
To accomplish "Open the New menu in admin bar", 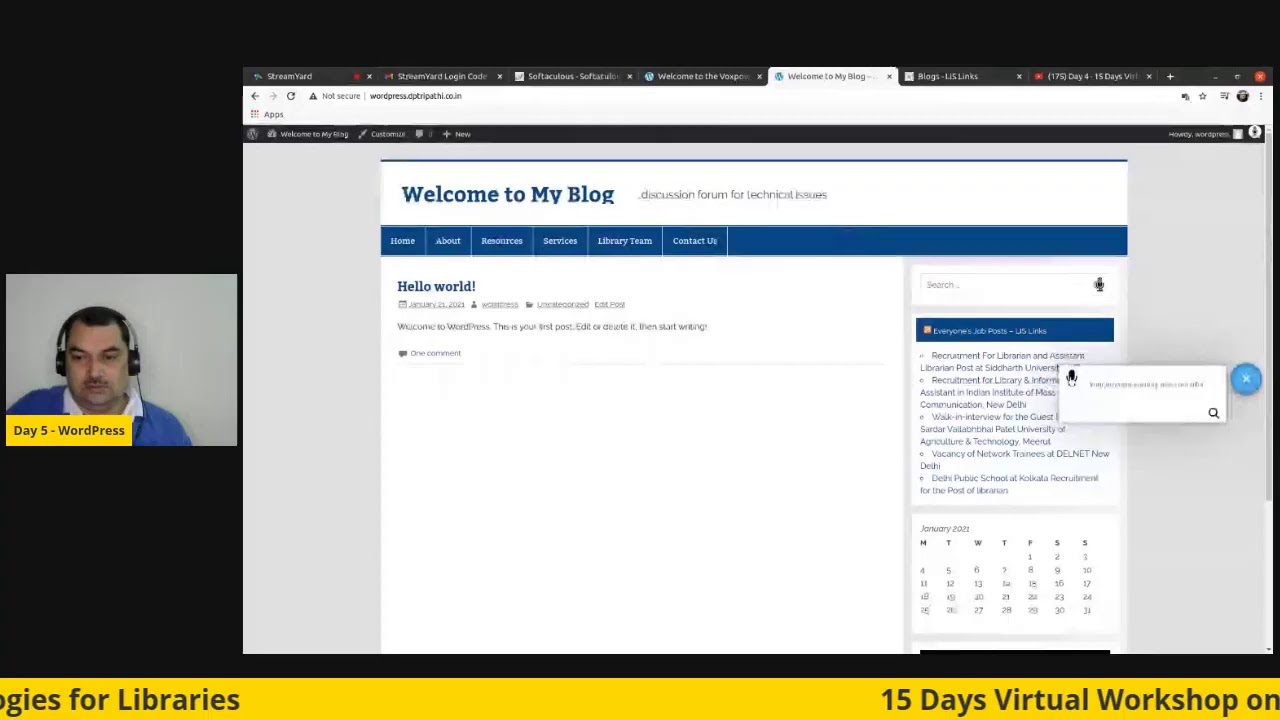I will [x=457, y=134].
